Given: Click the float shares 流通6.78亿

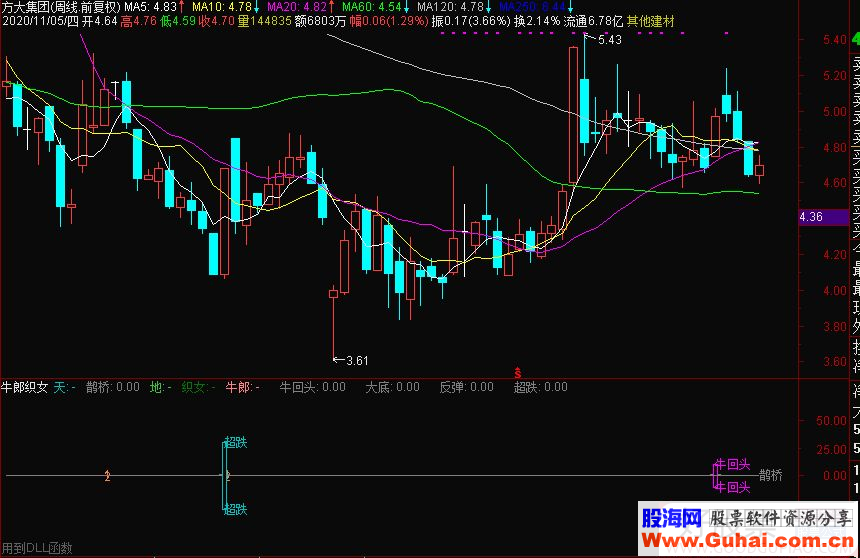Looking at the screenshot, I should click(x=593, y=21).
